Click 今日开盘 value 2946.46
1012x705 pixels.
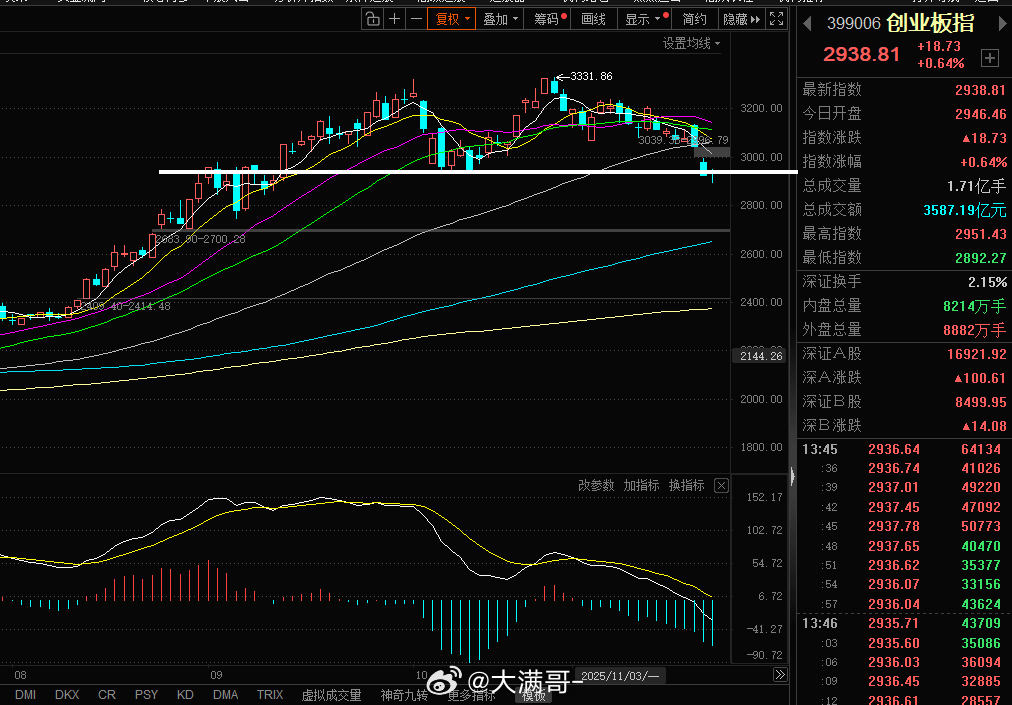[980, 114]
